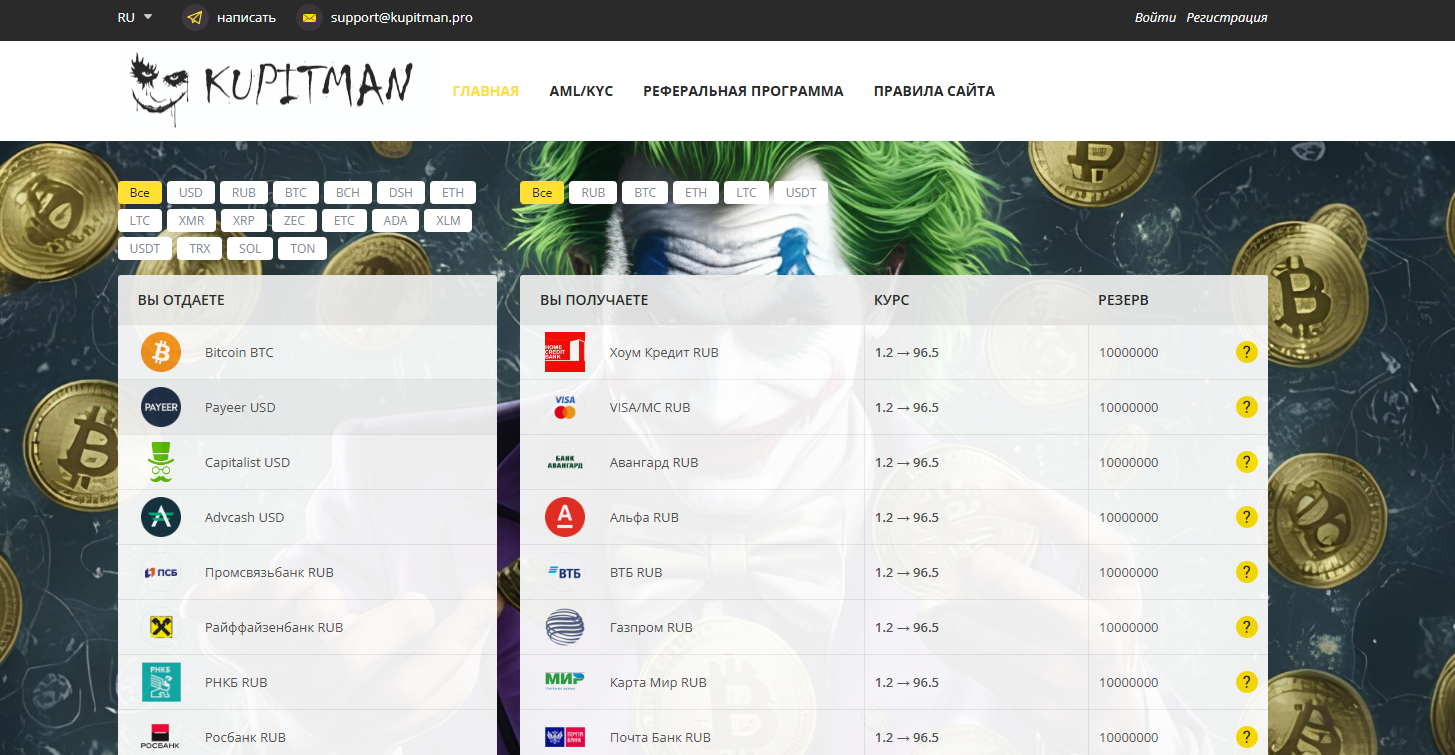Filter give currencies by SOL
Screen dimensions: 1455x755
click(250, 248)
